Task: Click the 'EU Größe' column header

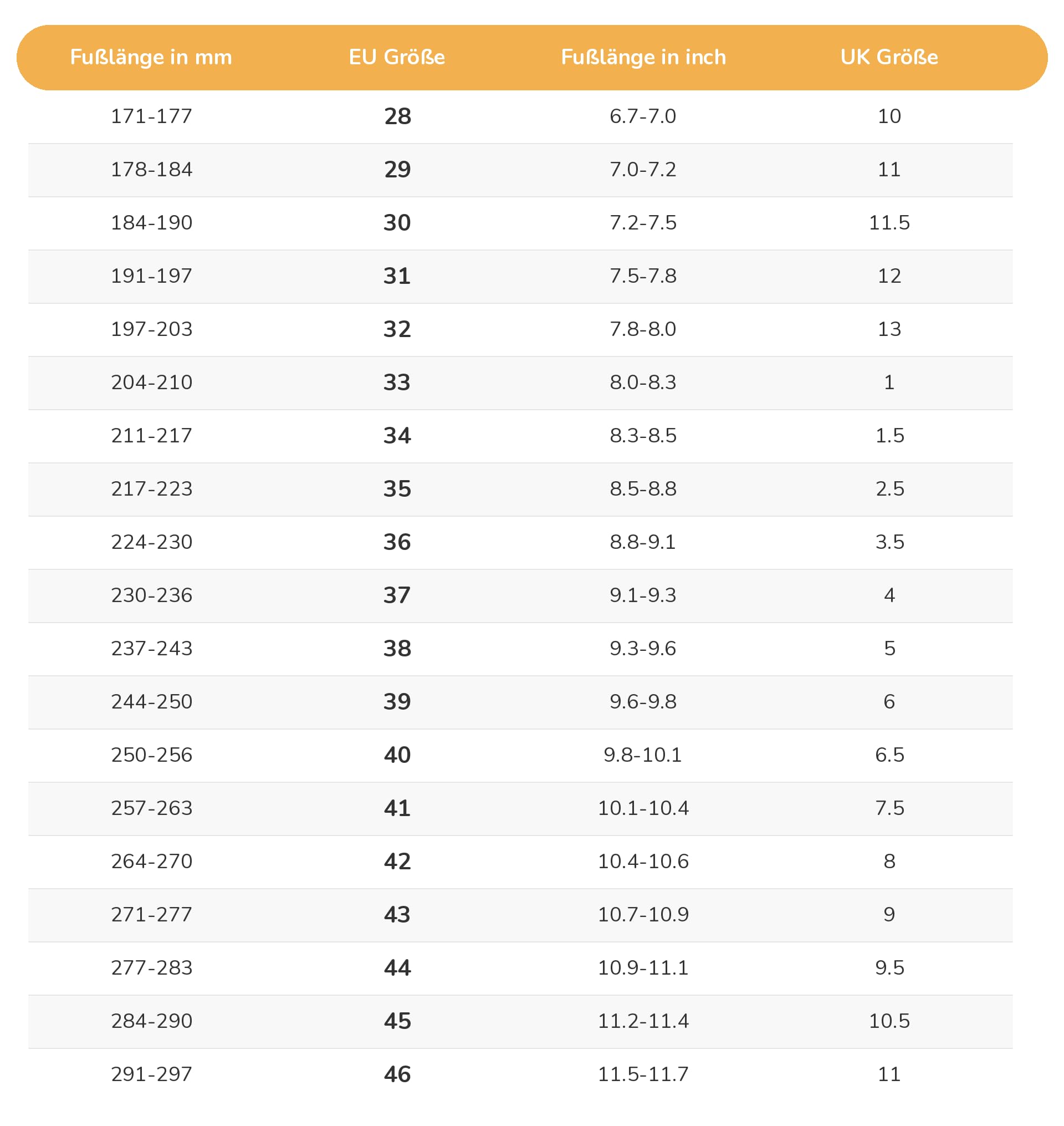Action: [x=397, y=57]
